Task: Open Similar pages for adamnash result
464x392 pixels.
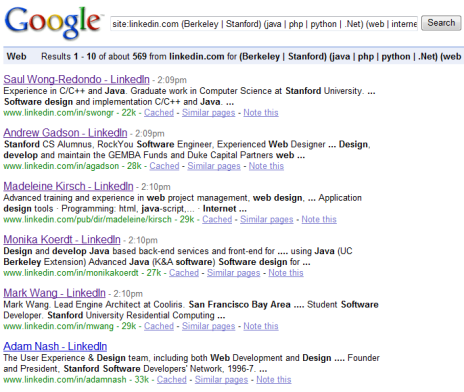Action: pyautogui.click(x=221, y=379)
